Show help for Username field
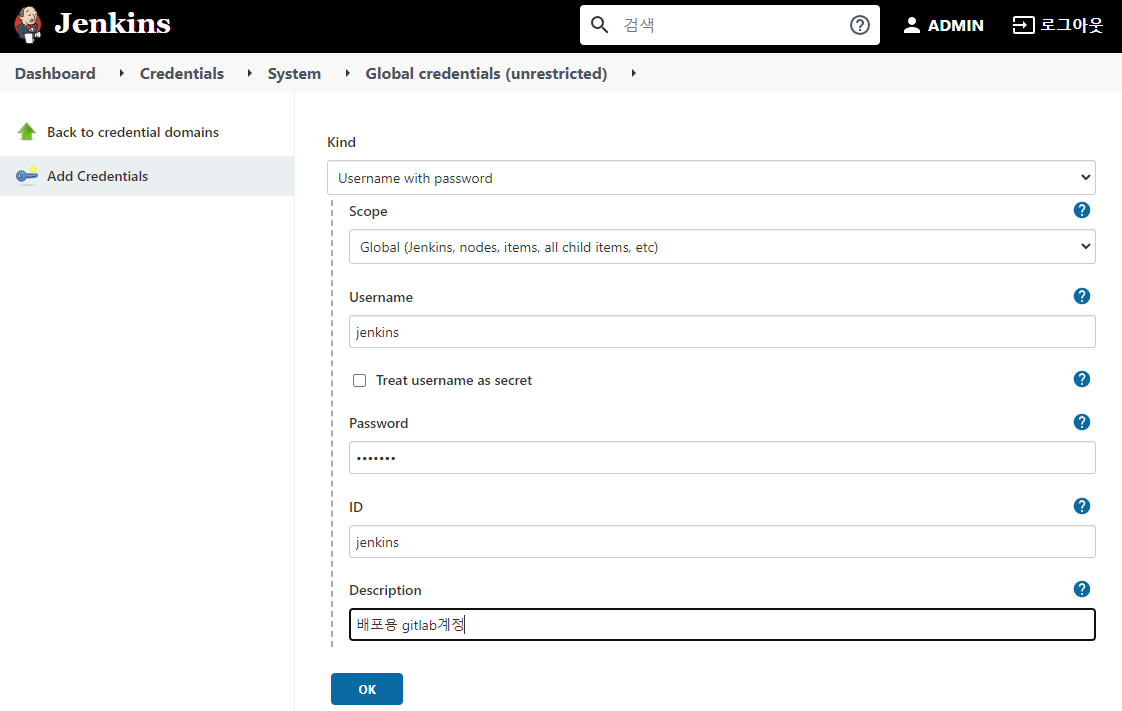1122x711 pixels. pos(1081,296)
